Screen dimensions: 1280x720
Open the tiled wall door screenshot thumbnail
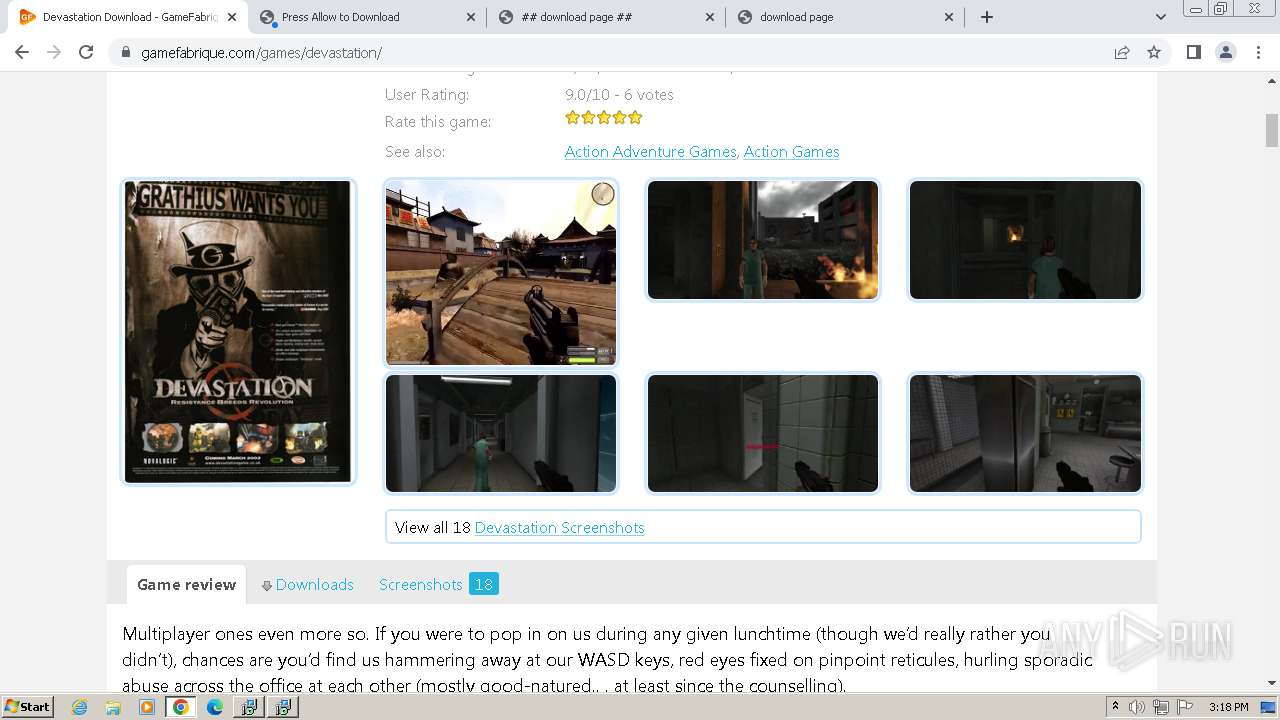tap(763, 433)
